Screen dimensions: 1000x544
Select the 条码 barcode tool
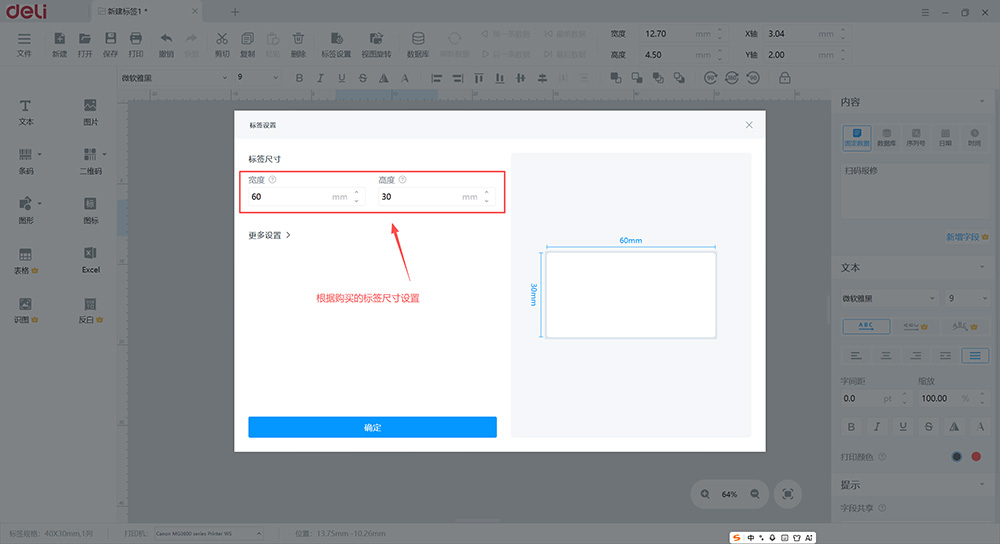[26, 161]
